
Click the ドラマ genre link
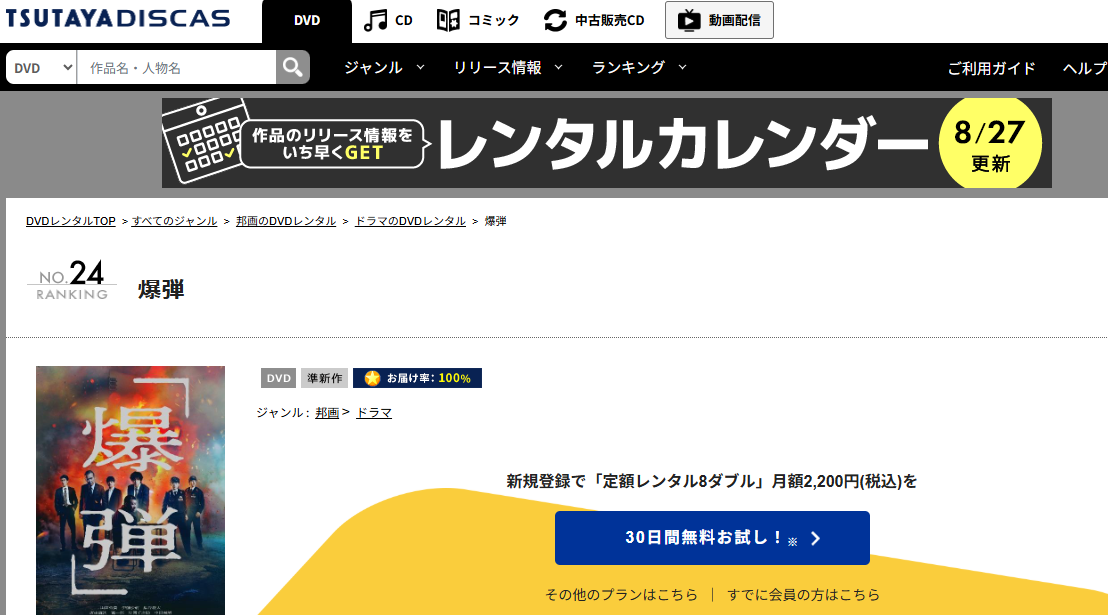(x=374, y=413)
